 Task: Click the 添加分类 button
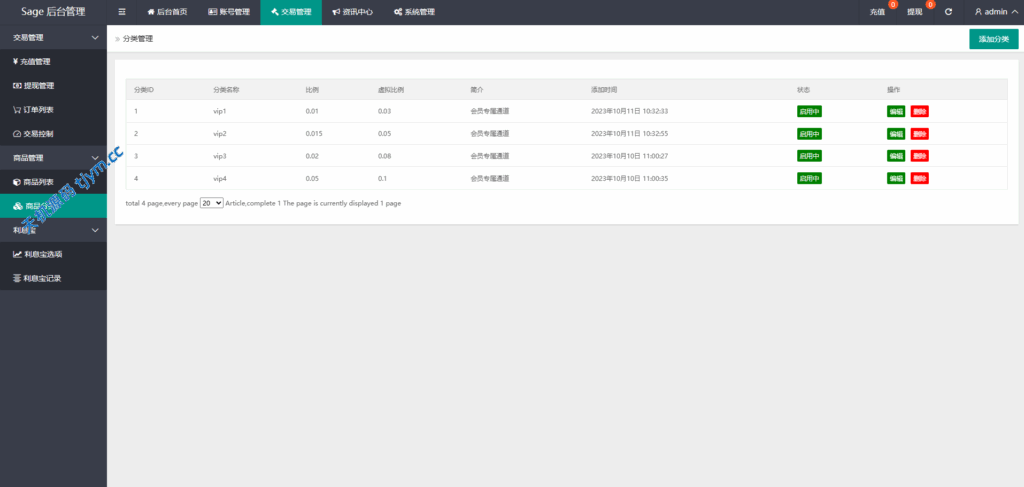(x=993, y=39)
